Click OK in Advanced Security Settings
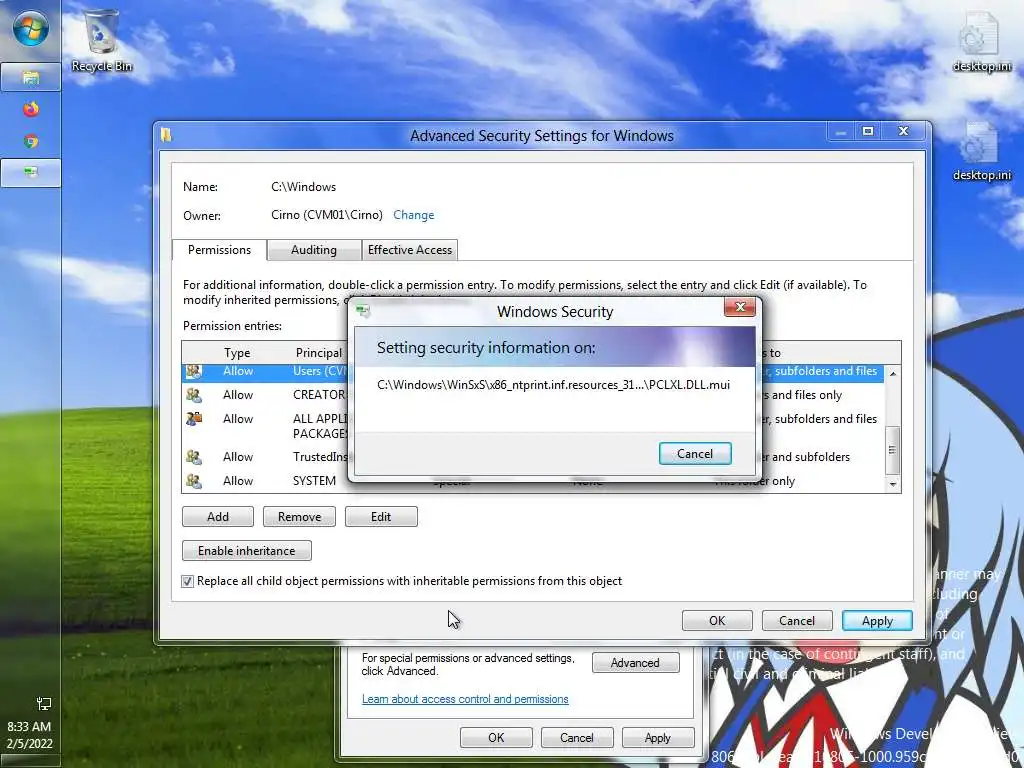The height and width of the screenshot is (768, 1024). pos(717,620)
